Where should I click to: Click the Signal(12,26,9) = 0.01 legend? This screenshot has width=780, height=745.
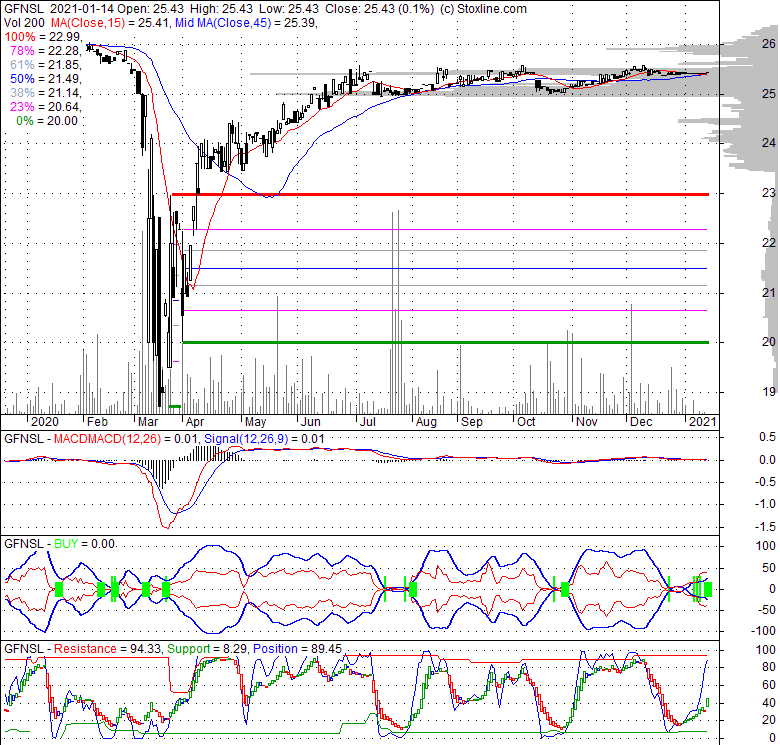(x=264, y=439)
